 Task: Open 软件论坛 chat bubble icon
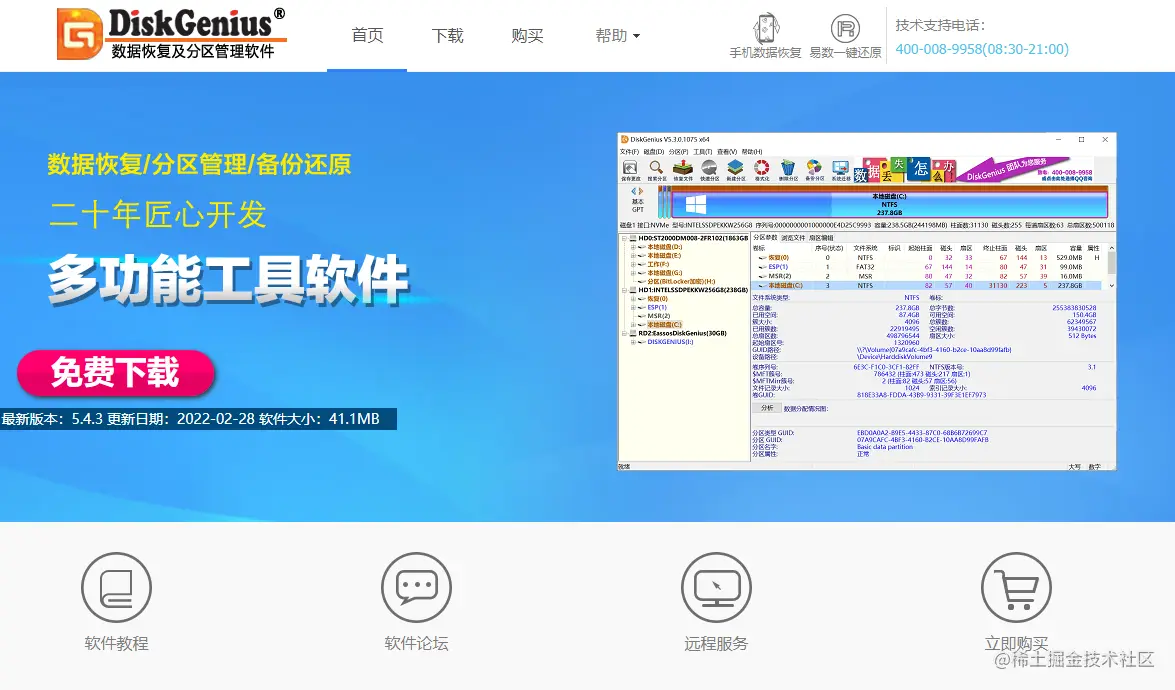(416, 587)
